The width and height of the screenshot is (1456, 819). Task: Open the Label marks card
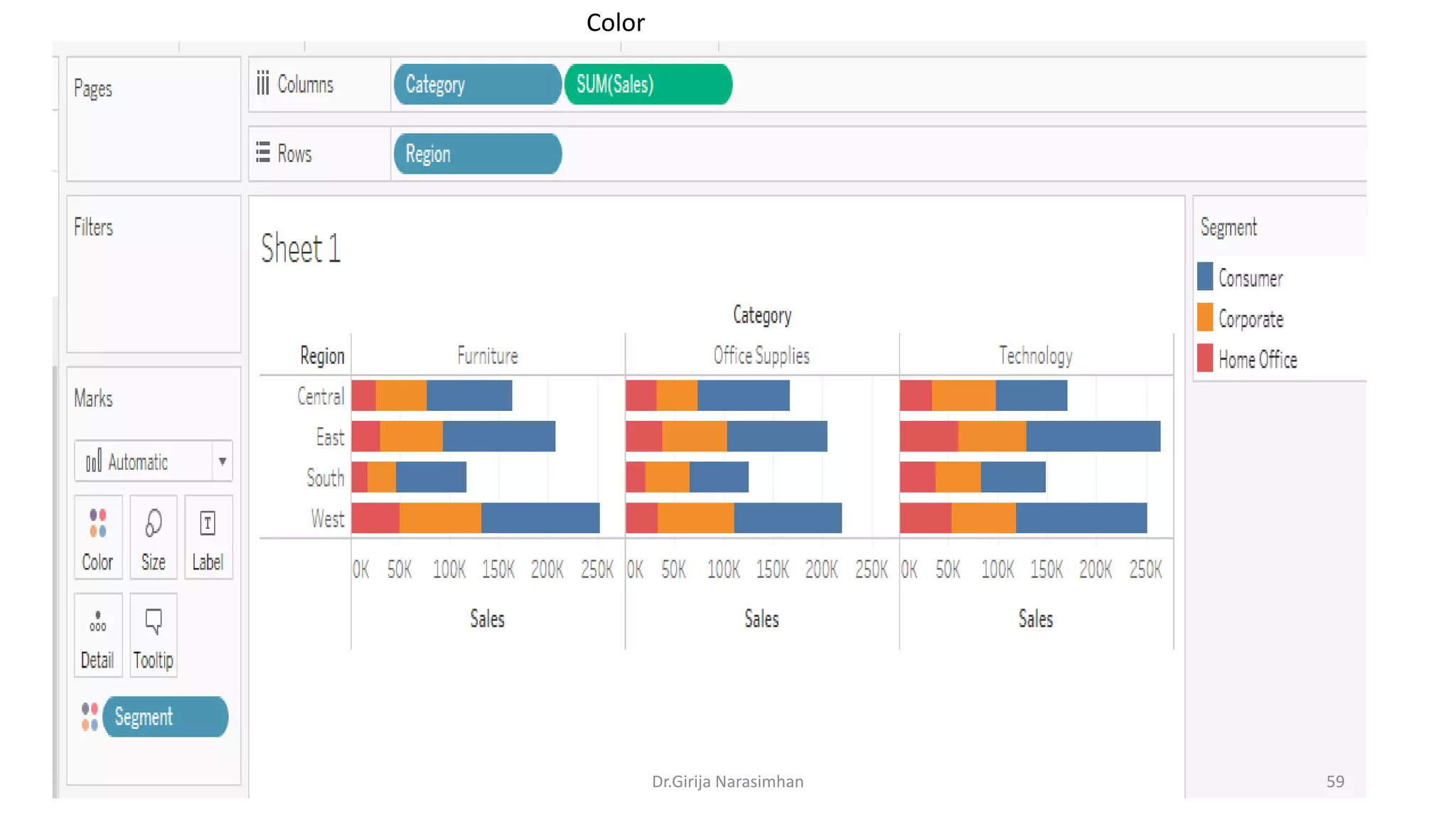(x=208, y=537)
